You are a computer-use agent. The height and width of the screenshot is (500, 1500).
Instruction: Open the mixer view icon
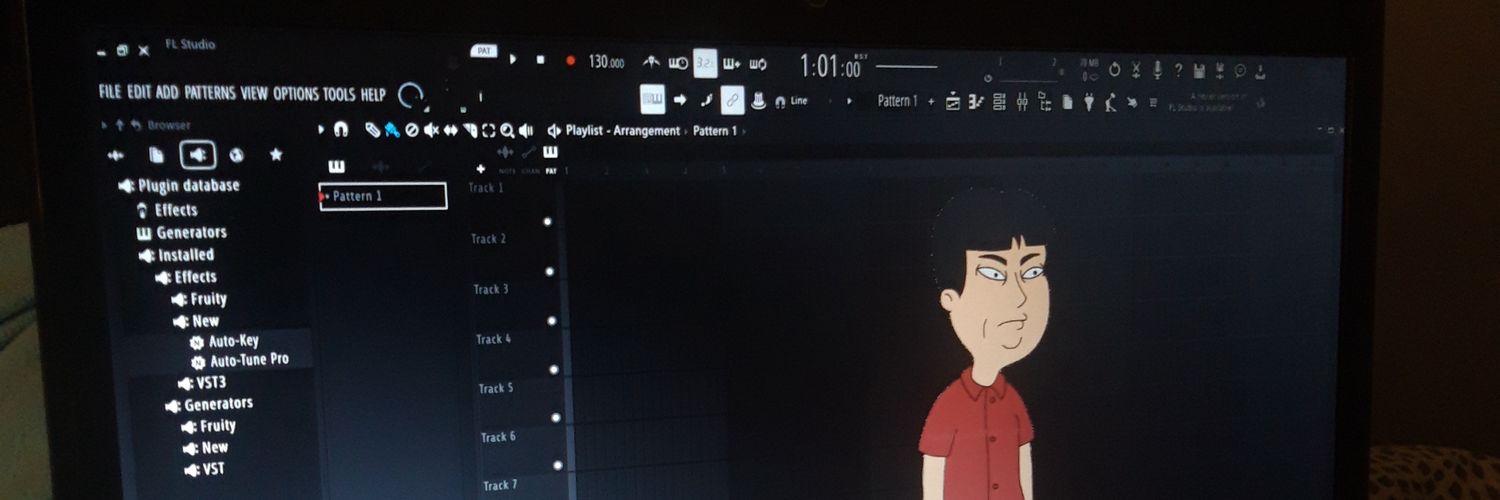coord(1022,101)
